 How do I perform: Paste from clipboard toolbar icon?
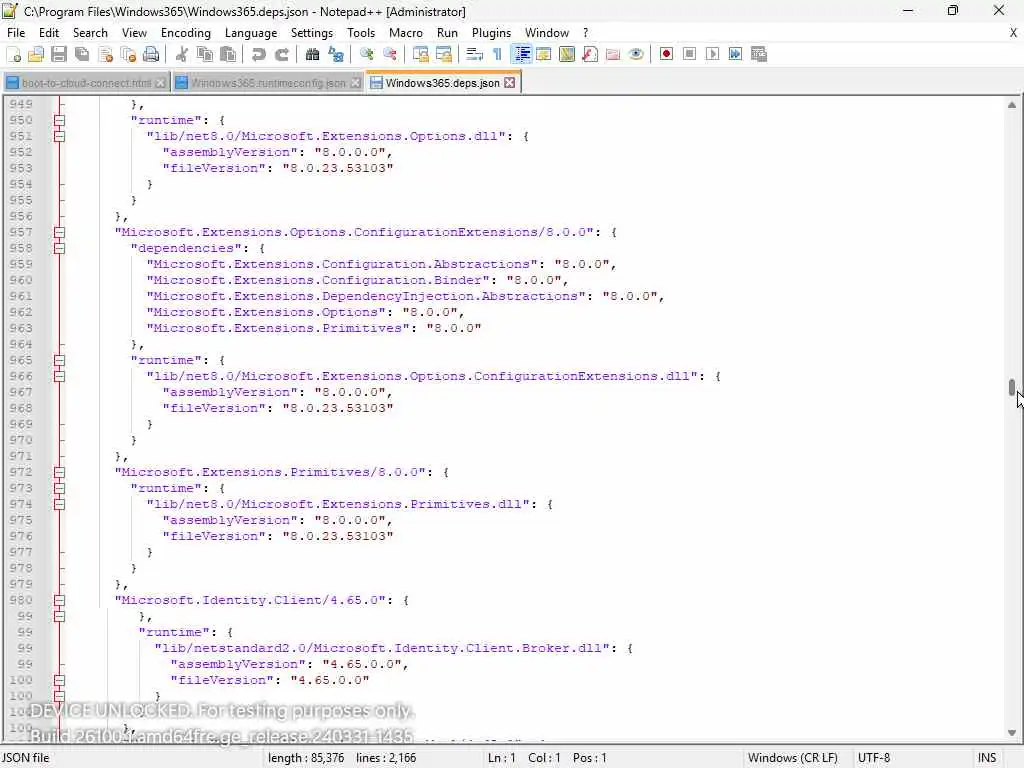coord(228,54)
